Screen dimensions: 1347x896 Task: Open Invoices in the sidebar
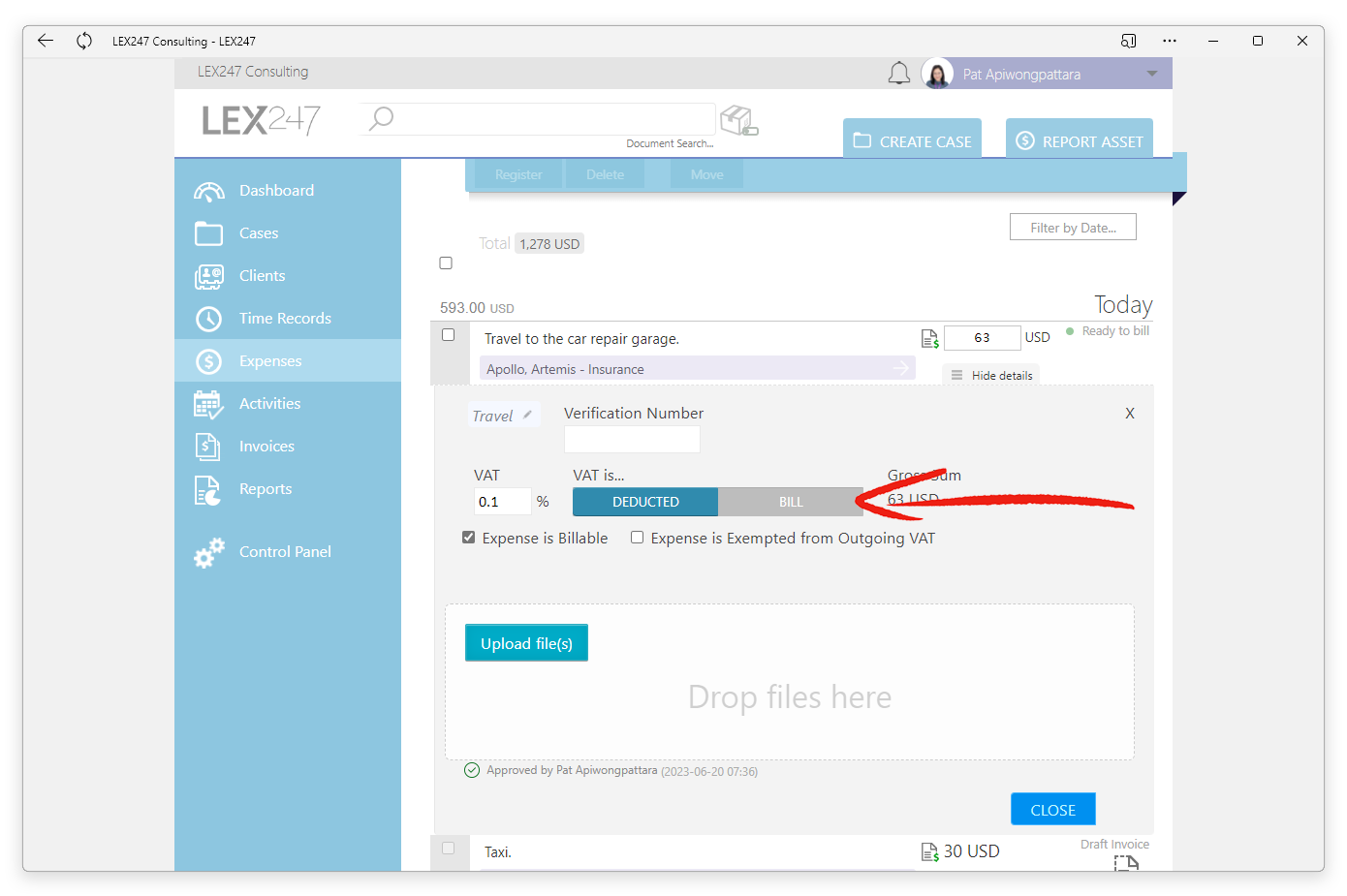(x=266, y=447)
